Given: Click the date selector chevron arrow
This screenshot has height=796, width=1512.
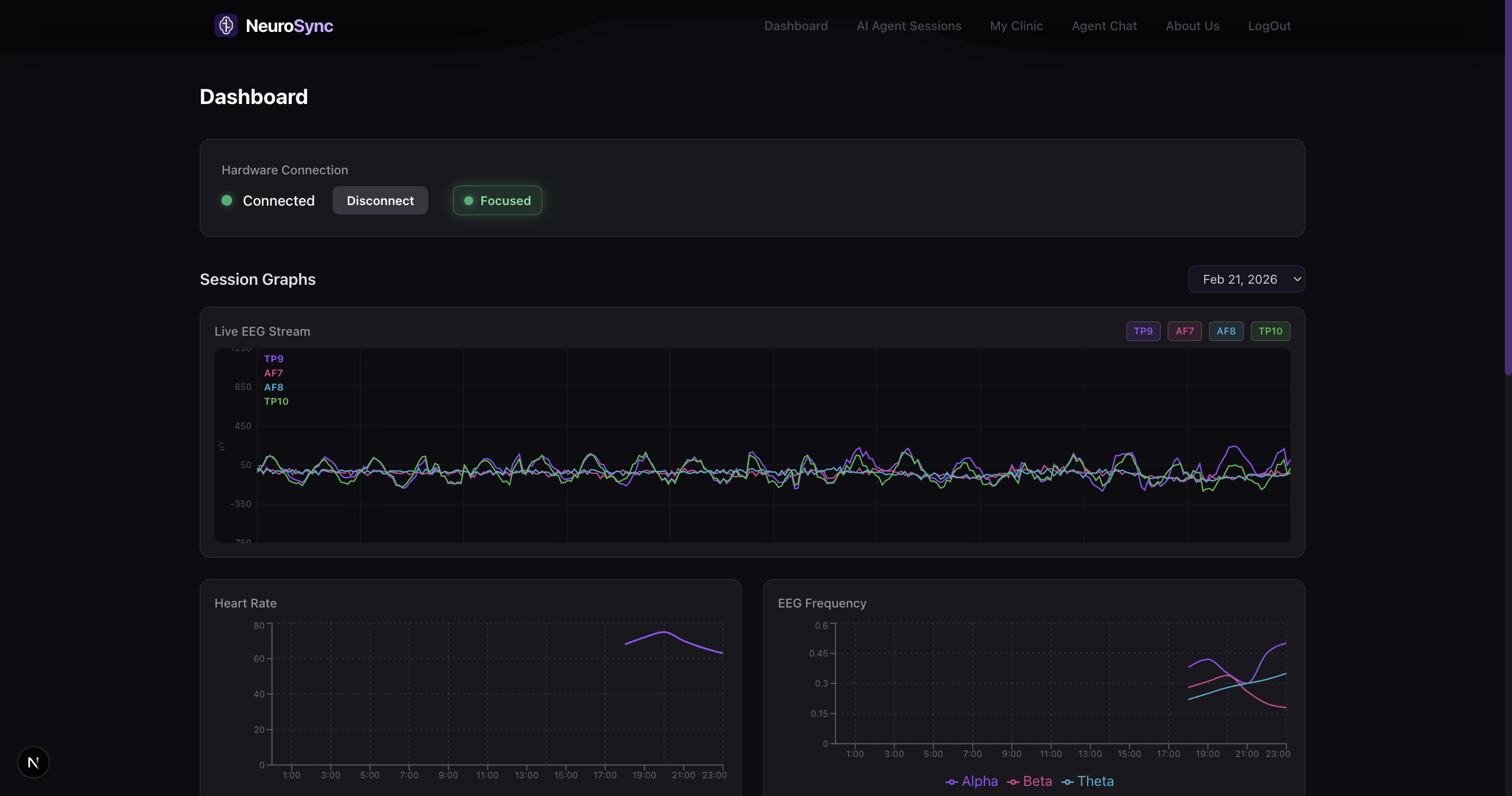Looking at the screenshot, I should pyautogui.click(x=1297, y=279).
